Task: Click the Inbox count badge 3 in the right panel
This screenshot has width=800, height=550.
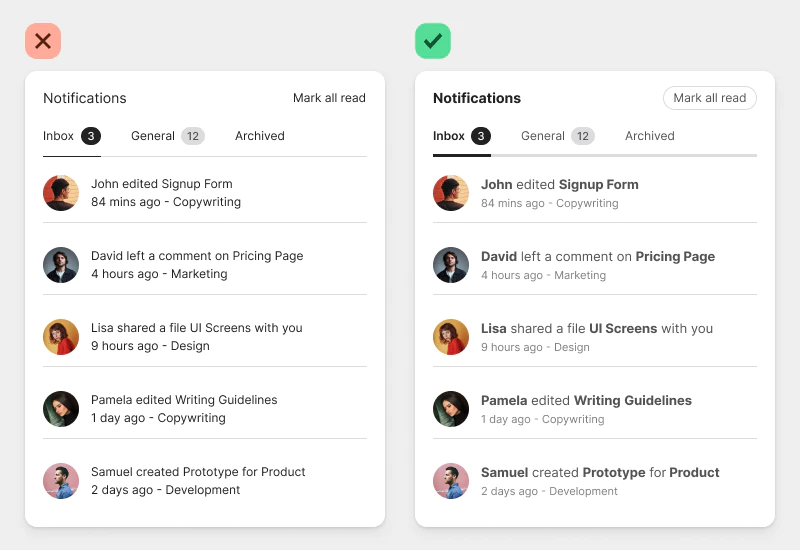Action: [x=481, y=136]
